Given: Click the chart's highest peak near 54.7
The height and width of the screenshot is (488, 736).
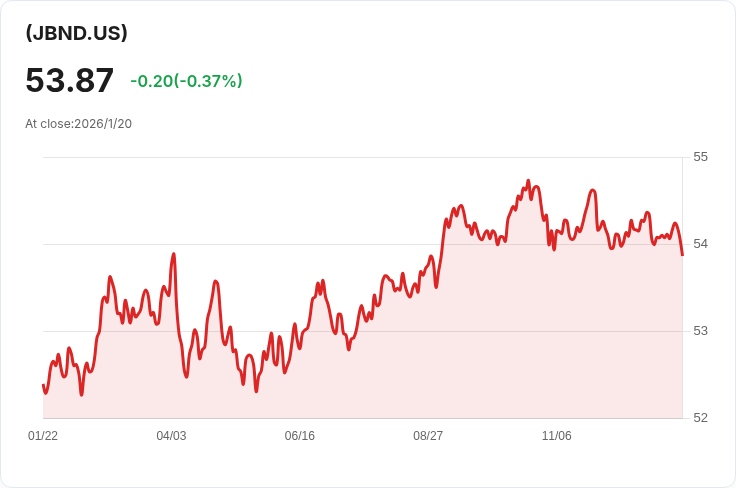Looking at the screenshot, I should click(x=528, y=181).
